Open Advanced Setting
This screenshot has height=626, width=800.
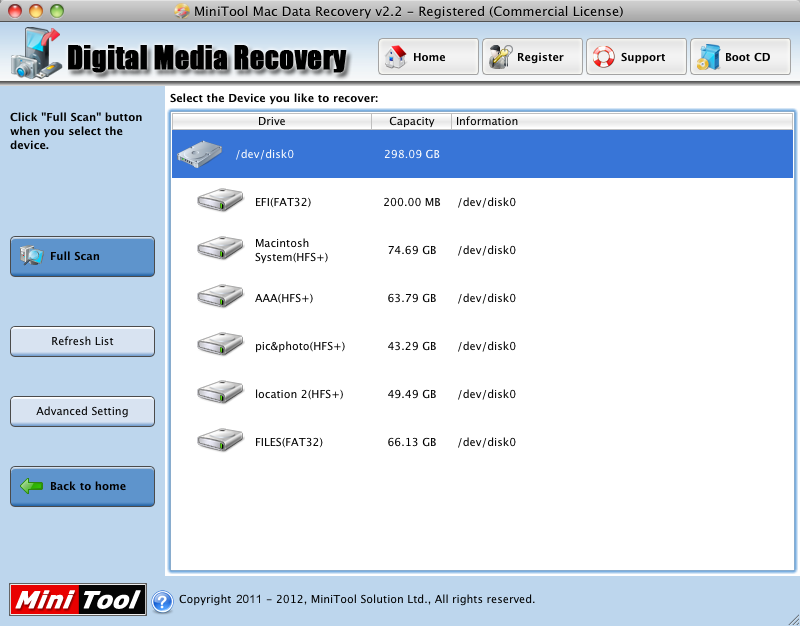click(82, 411)
